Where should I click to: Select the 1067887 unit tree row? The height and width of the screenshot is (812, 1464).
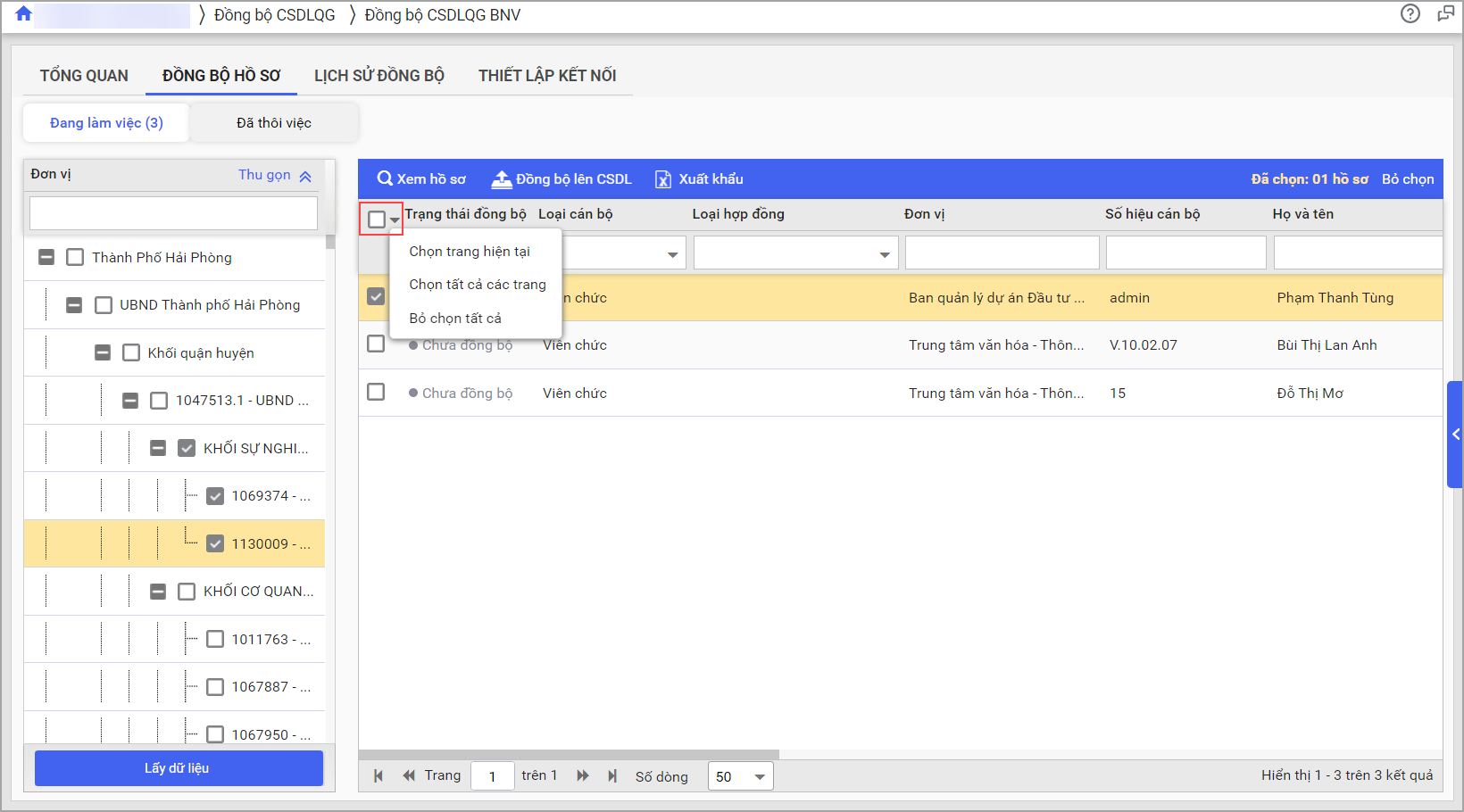click(x=174, y=687)
